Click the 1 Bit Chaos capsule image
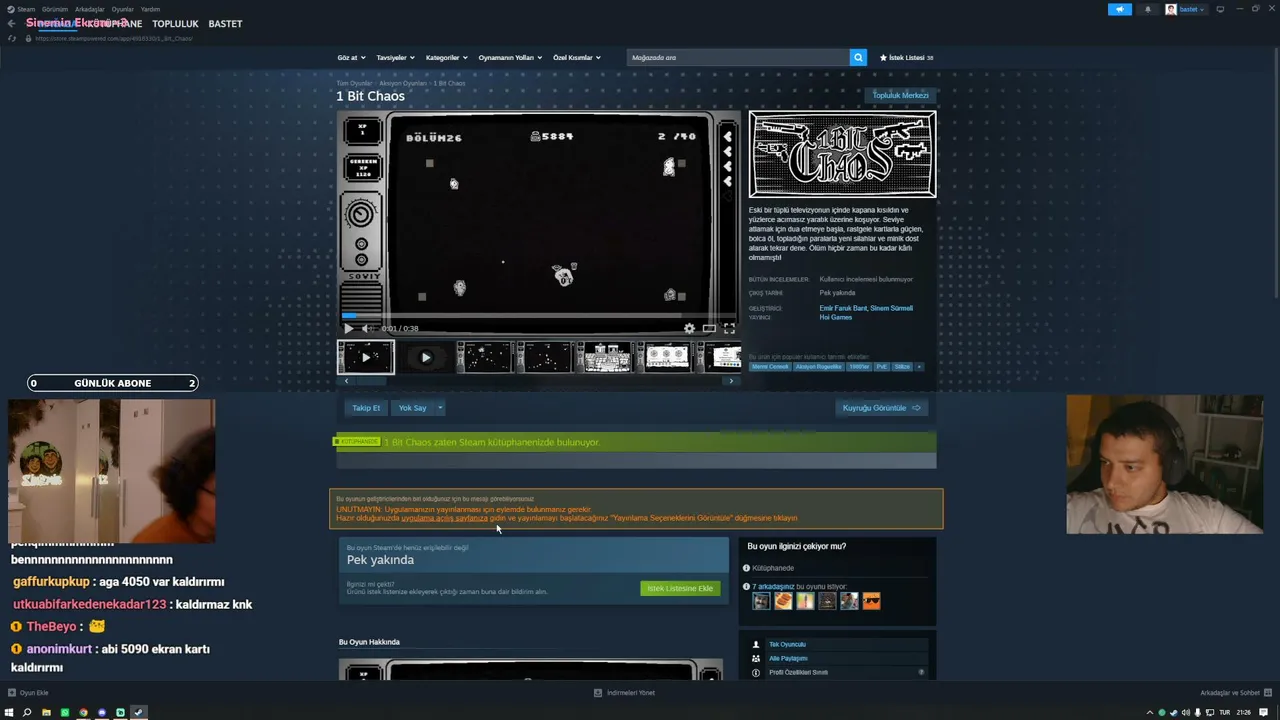This screenshot has width=1280, height=720. (842, 154)
